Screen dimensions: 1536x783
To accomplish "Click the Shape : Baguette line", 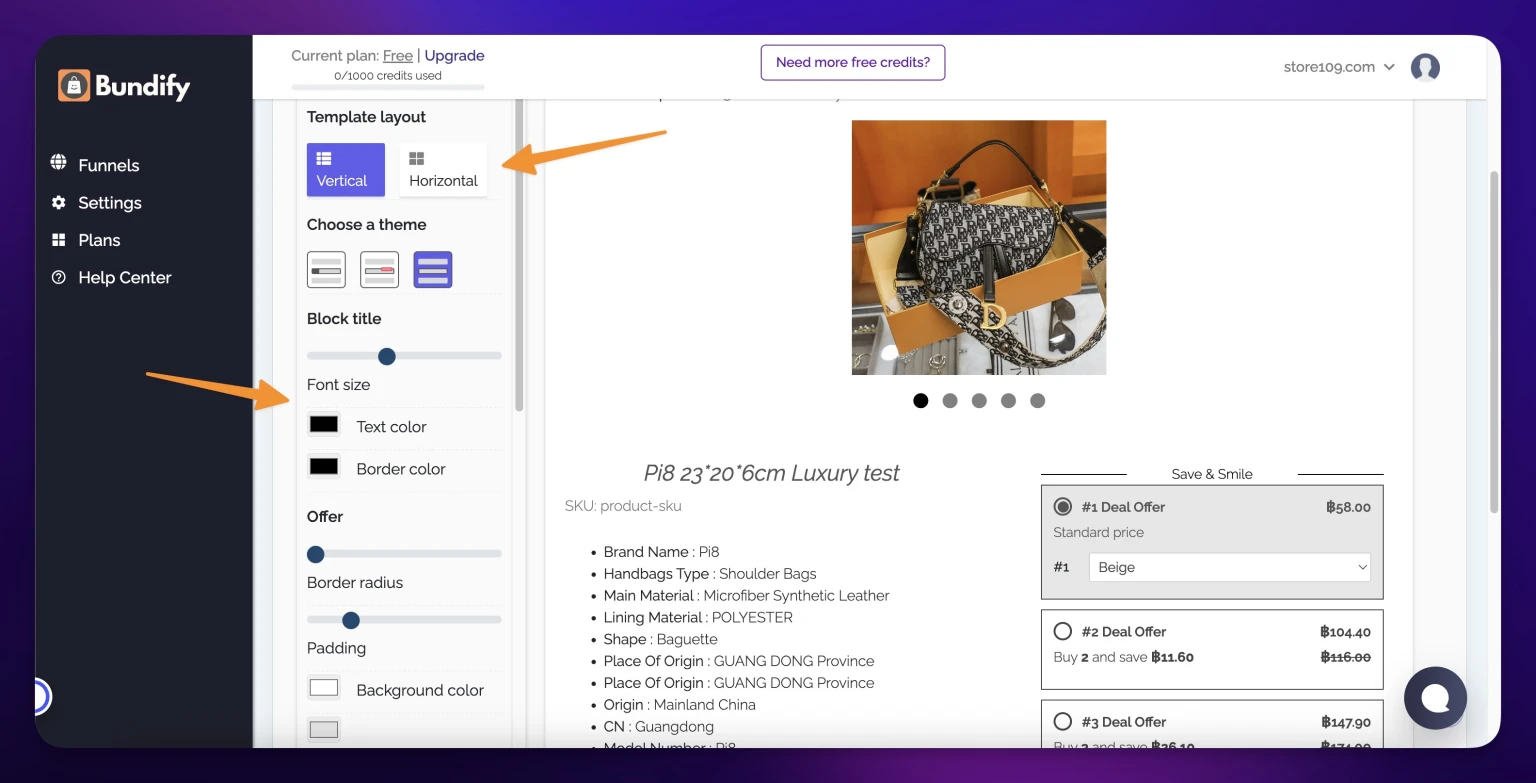I will tap(661, 639).
